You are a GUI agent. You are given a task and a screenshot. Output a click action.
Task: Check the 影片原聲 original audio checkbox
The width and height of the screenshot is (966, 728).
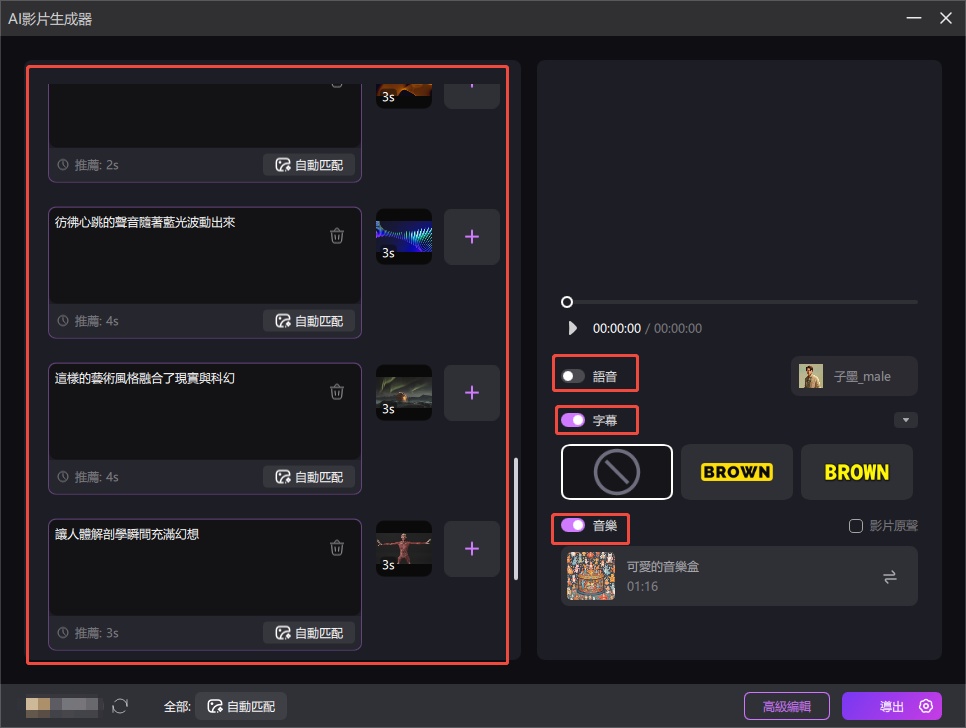(x=856, y=525)
